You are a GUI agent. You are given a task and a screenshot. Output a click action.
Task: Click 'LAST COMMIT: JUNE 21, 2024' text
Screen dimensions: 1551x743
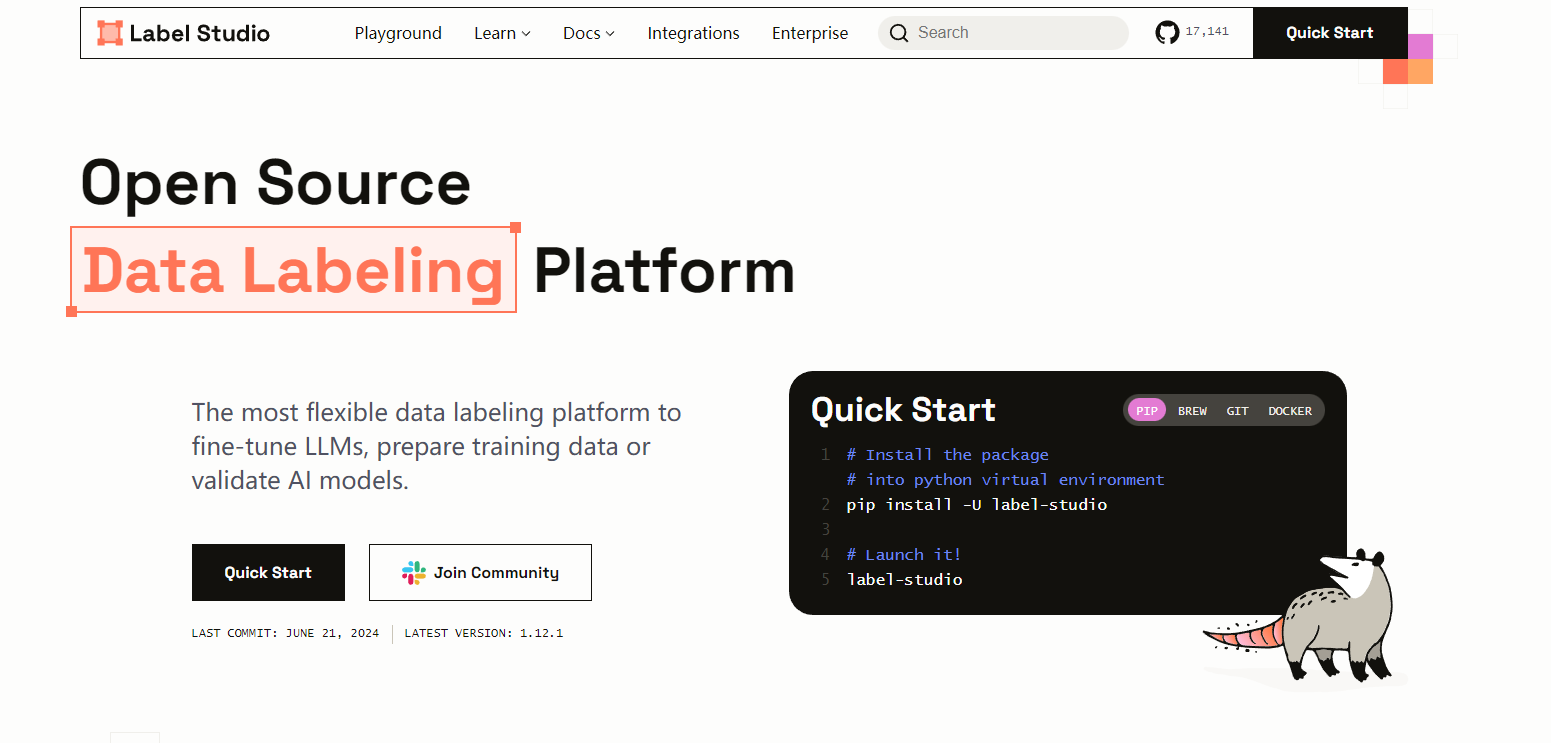285,633
